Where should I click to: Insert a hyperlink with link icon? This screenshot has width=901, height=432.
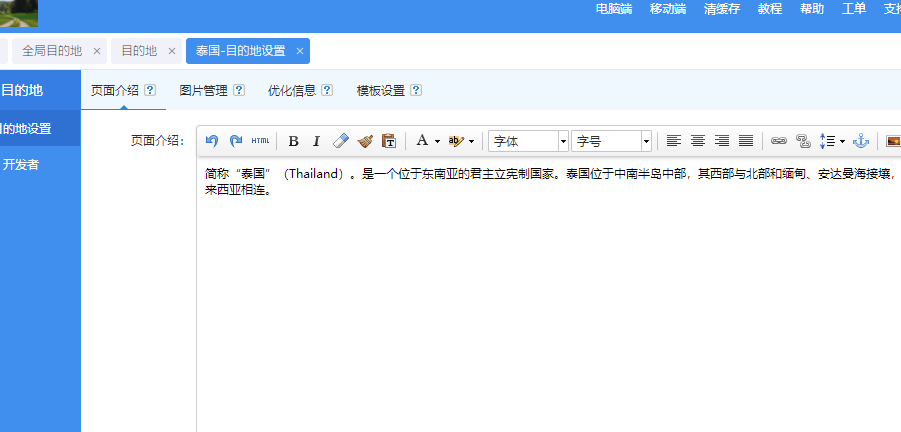(x=779, y=141)
